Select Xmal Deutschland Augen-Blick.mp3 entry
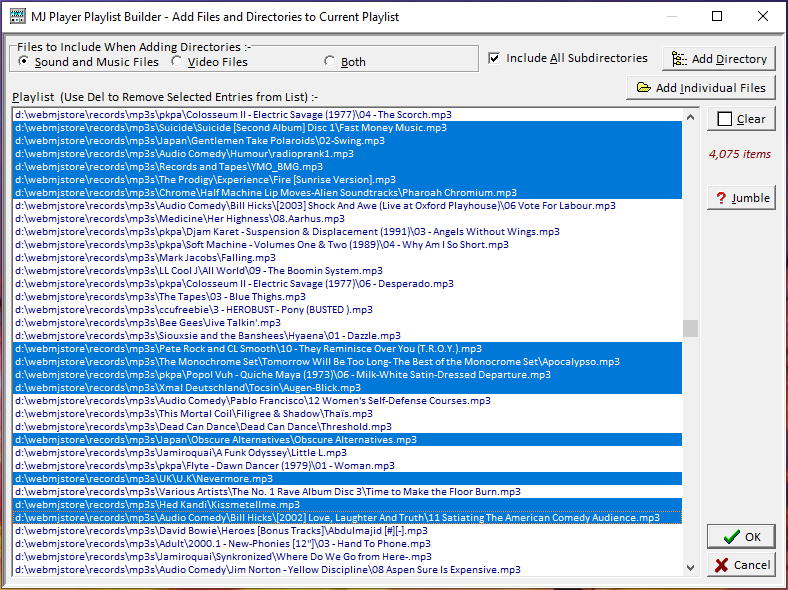The width and height of the screenshot is (788, 590). coord(347,388)
